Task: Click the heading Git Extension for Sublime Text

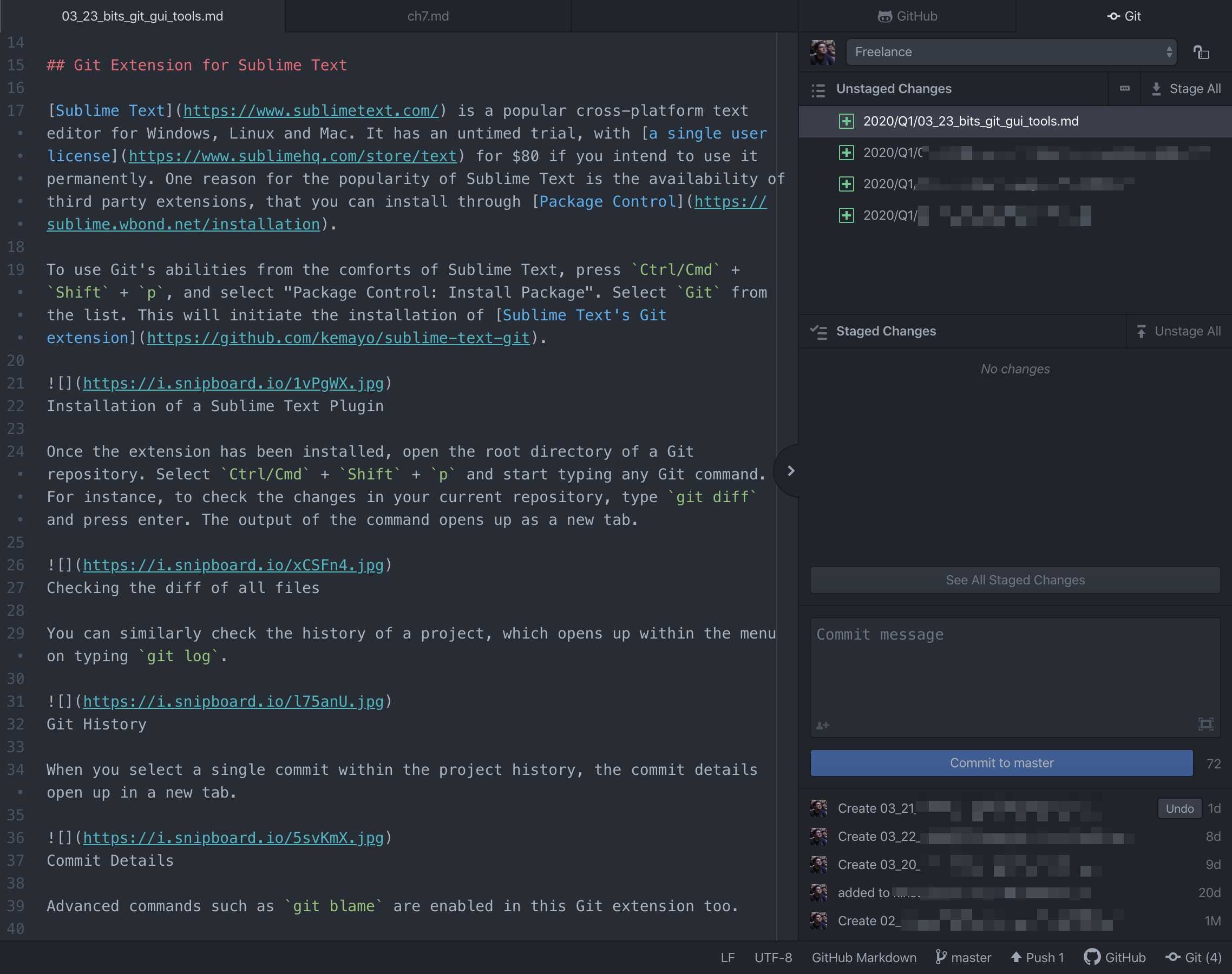Action: (x=197, y=65)
